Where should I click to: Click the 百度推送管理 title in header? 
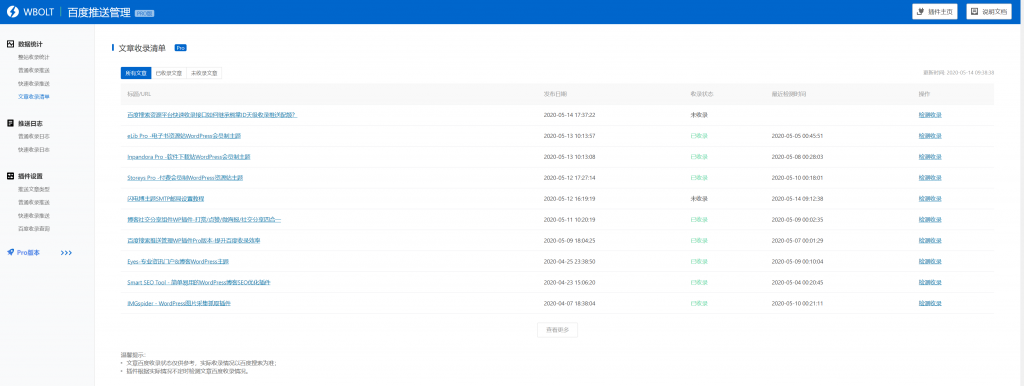pyautogui.click(x=99, y=12)
